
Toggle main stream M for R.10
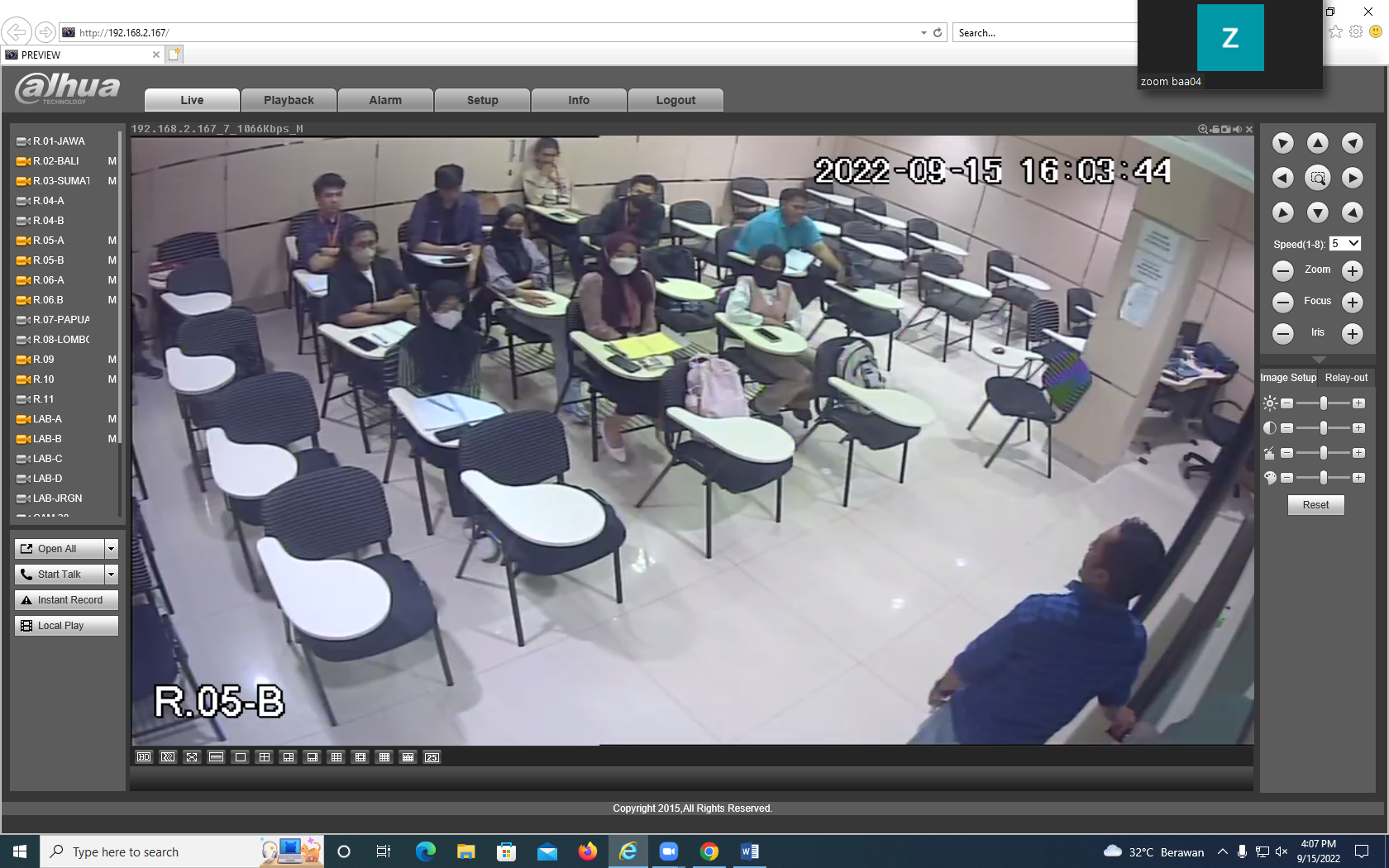[112, 379]
